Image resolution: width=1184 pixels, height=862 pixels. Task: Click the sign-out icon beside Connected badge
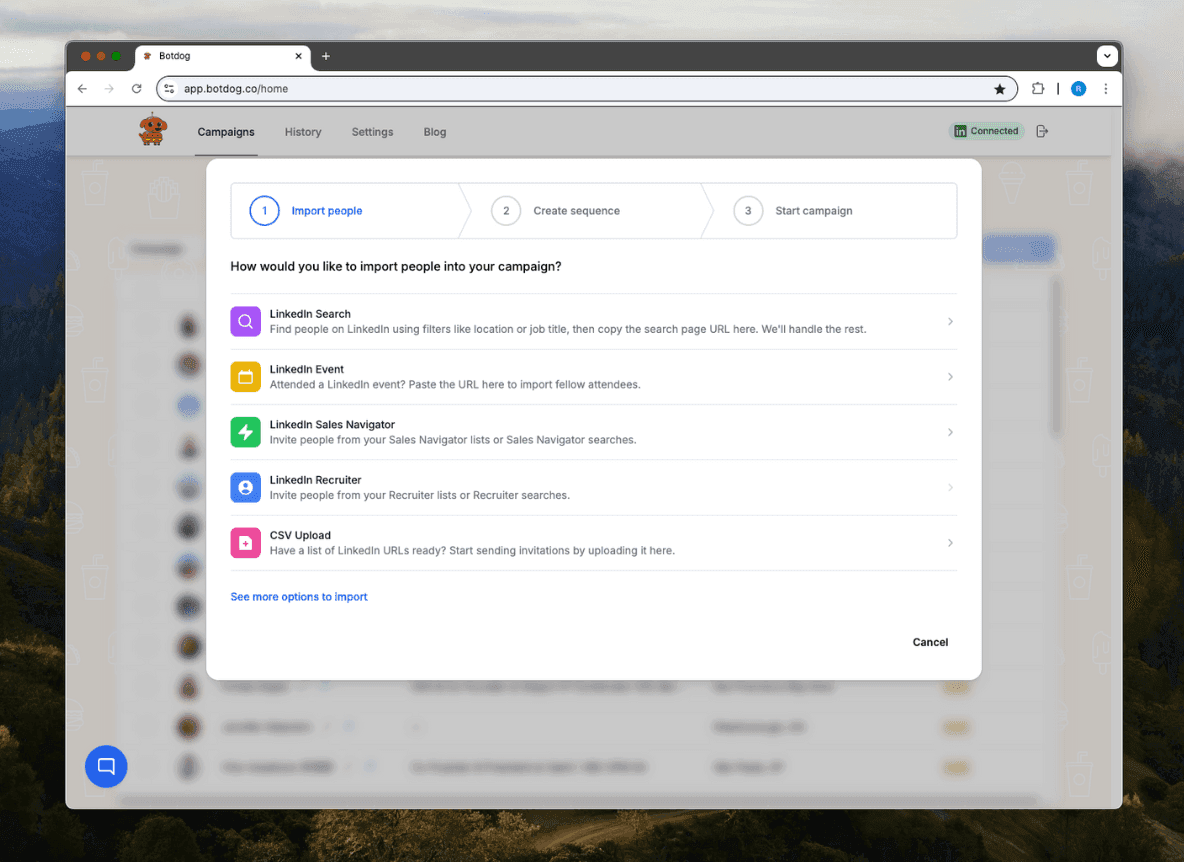pos(1041,130)
